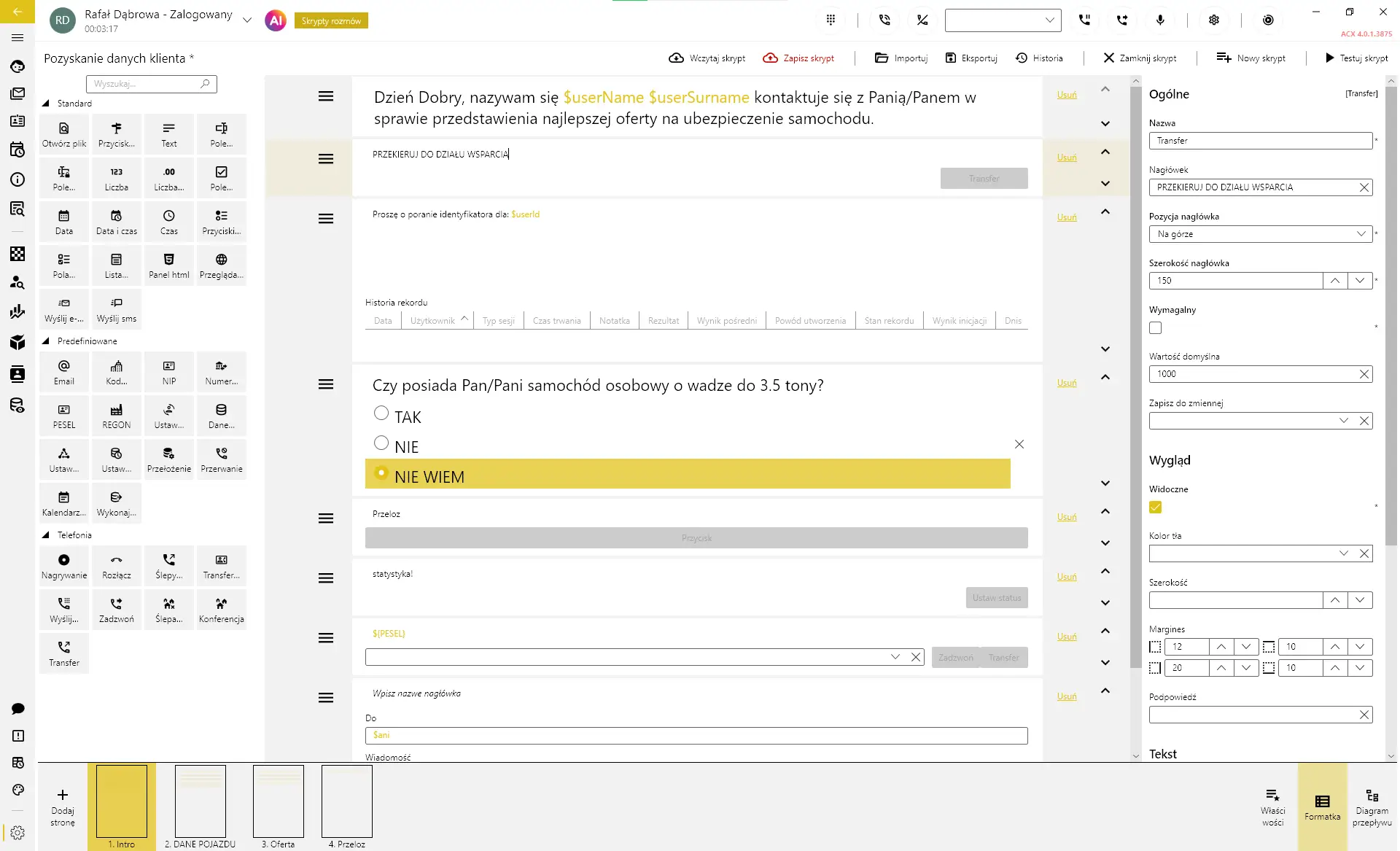Select the TAK radio option
The width and height of the screenshot is (1400, 851).
click(x=381, y=413)
